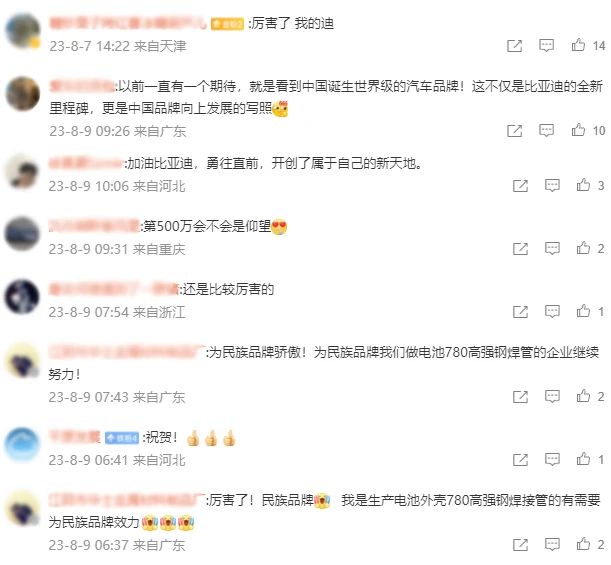Click the blue badge beside 祝贺 commenter name
The height and width of the screenshot is (565, 611).
(x=122, y=438)
